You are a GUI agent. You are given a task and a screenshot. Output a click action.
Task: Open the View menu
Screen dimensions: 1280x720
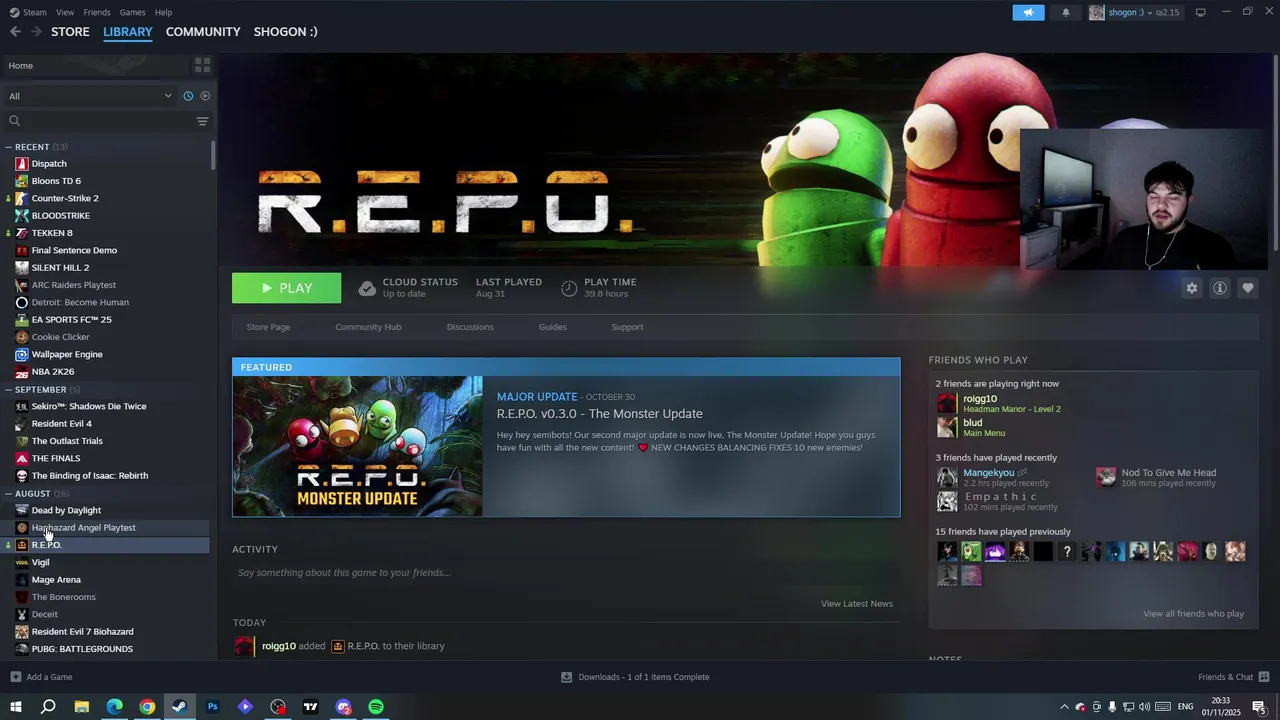coord(65,12)
